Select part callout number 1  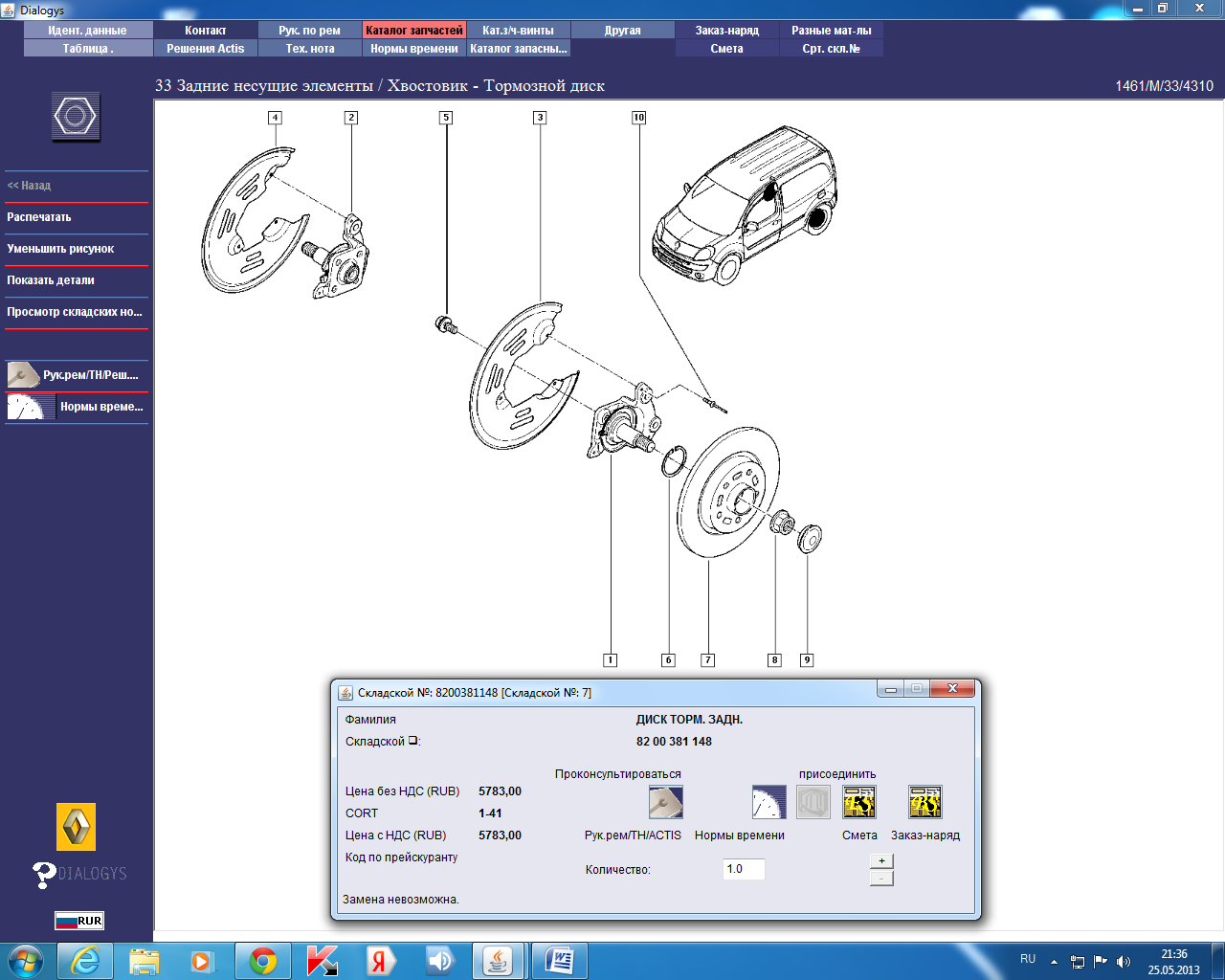coord(611,660)
